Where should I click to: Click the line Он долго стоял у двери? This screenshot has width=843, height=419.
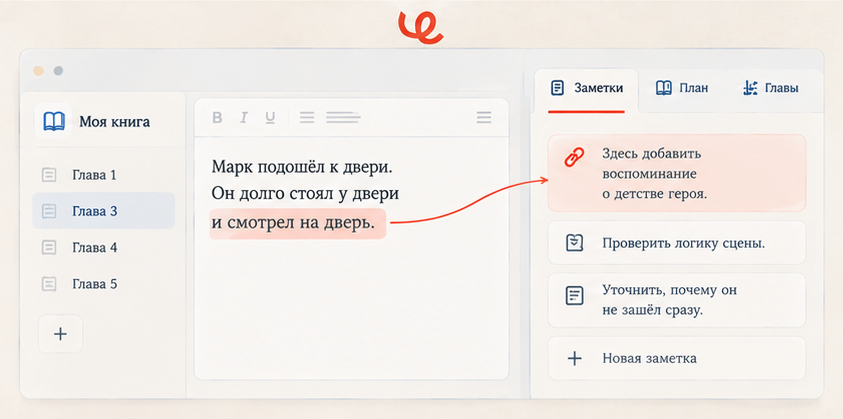tap(305, 194)
